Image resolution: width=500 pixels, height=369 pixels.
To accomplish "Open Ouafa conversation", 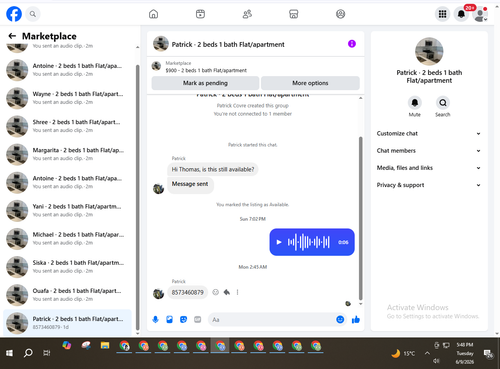I will point(67,295).
